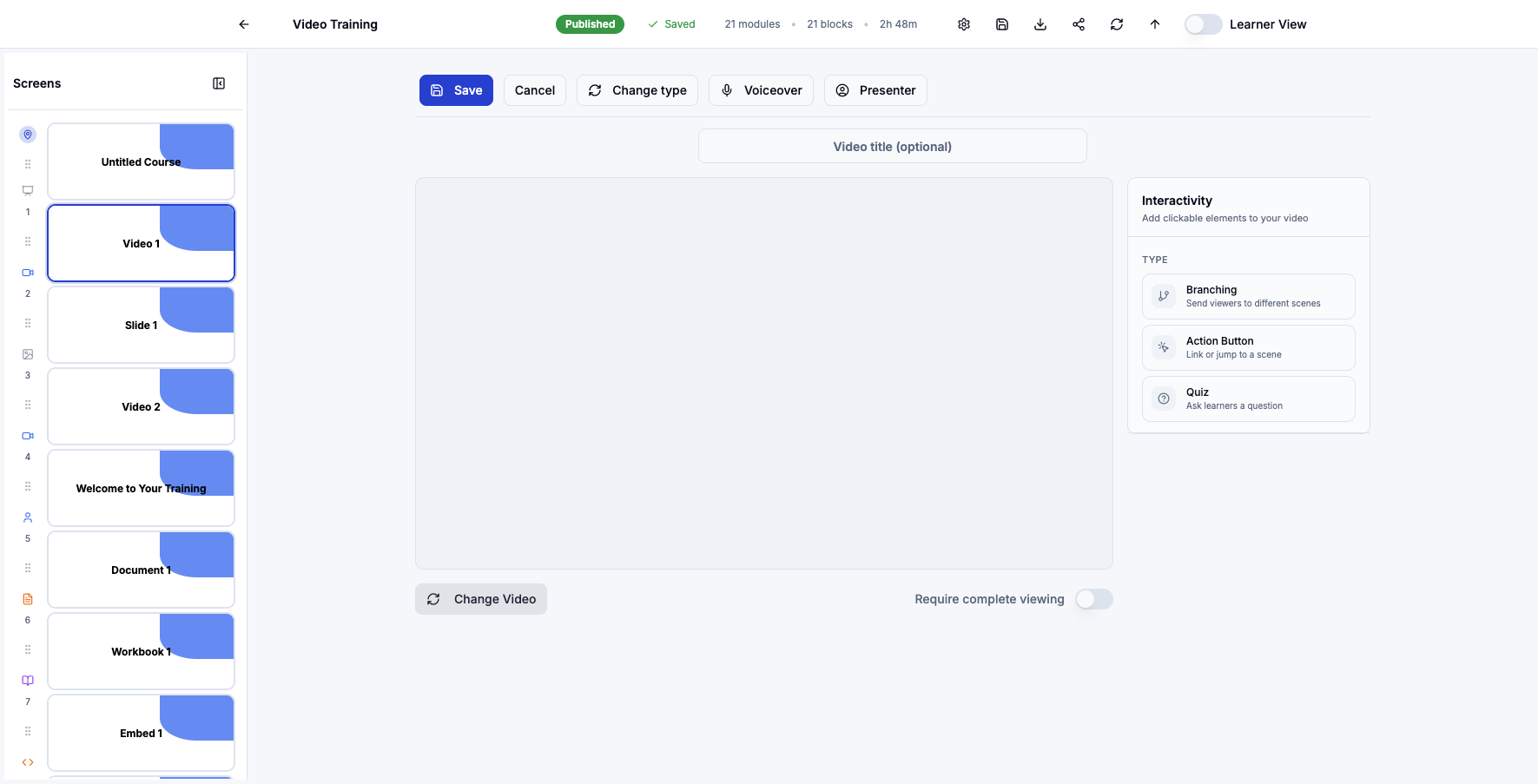1538x784 pixels.
Task: Select the purple book icon for Workbook 1
Action: pos(27,680)
